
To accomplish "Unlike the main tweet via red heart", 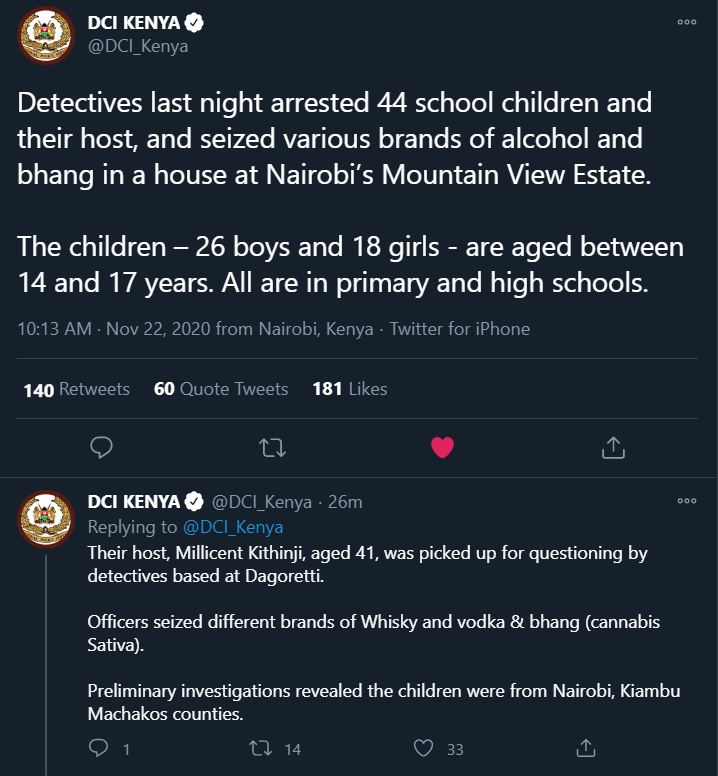I will tap(442, 447).
